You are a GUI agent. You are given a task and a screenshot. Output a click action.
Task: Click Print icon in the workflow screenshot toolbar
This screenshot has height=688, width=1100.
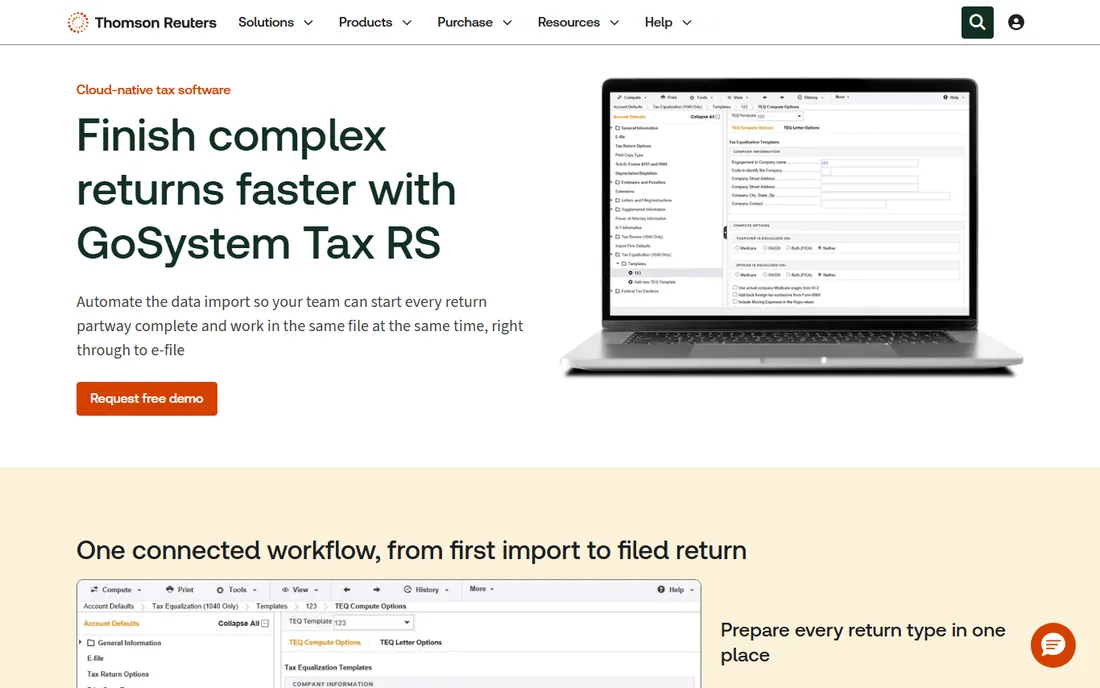pyautogui.click(x=170, y=590)
